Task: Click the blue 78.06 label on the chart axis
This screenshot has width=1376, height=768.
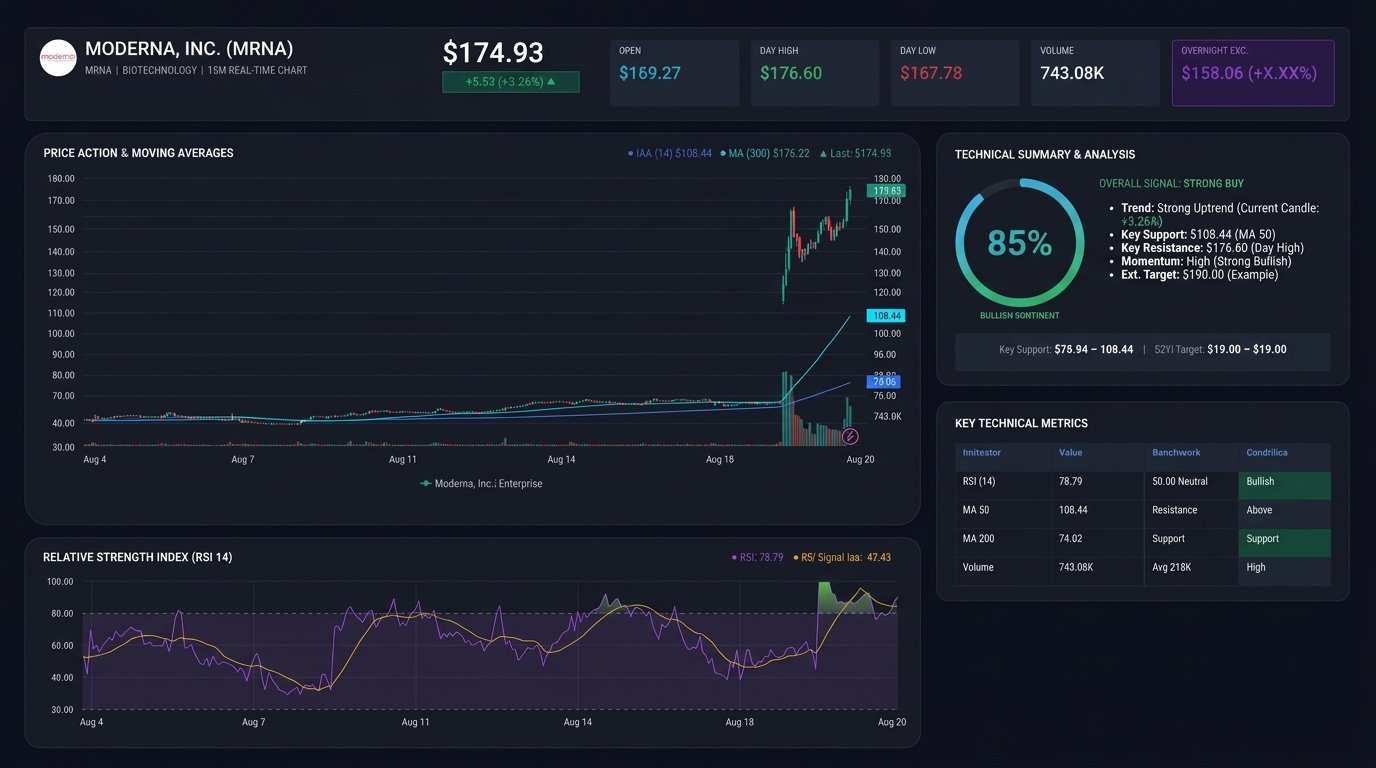Action: click(884, 382)
